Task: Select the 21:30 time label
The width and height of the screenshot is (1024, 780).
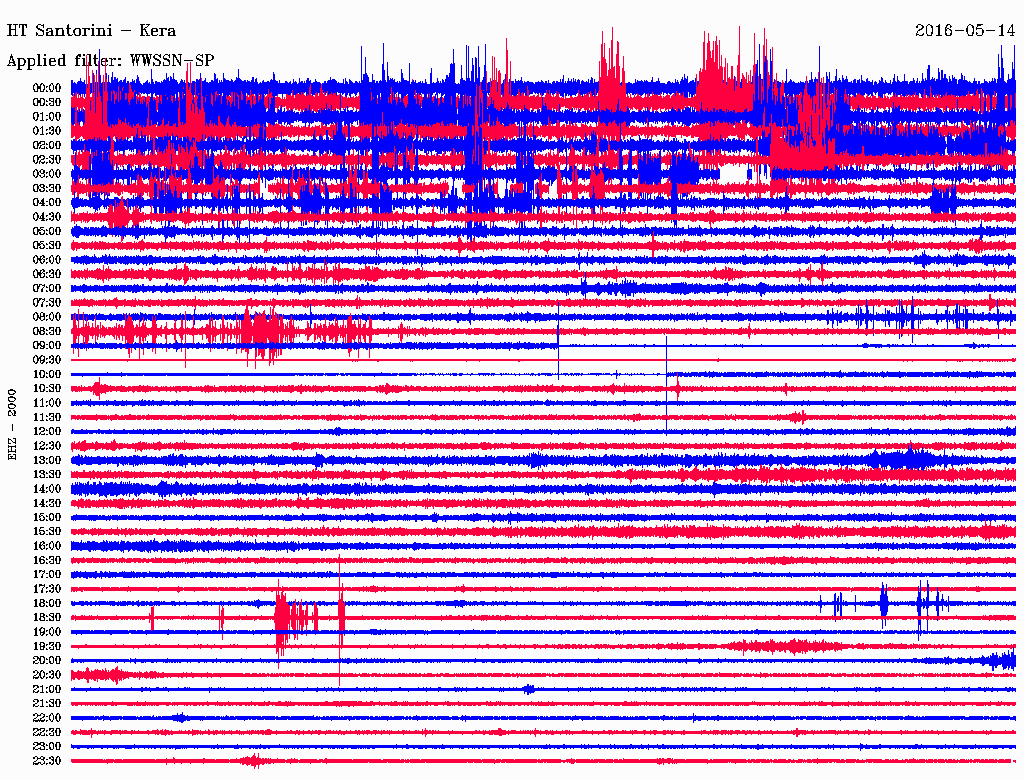Action: pyautogui.click(x=47, y=704)
